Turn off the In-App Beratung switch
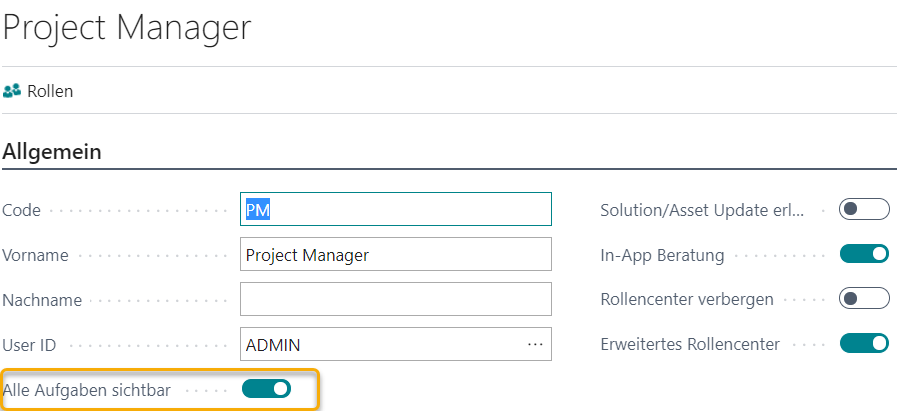897x411 pixels. (x=864, y=255)
